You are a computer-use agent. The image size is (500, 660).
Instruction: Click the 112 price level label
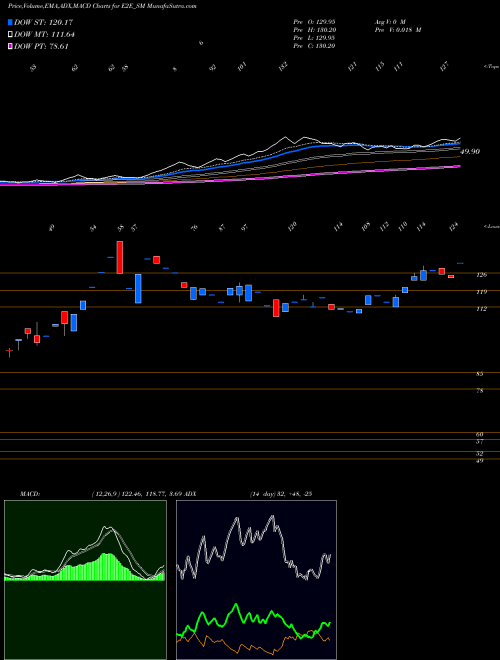coord(481,309)
